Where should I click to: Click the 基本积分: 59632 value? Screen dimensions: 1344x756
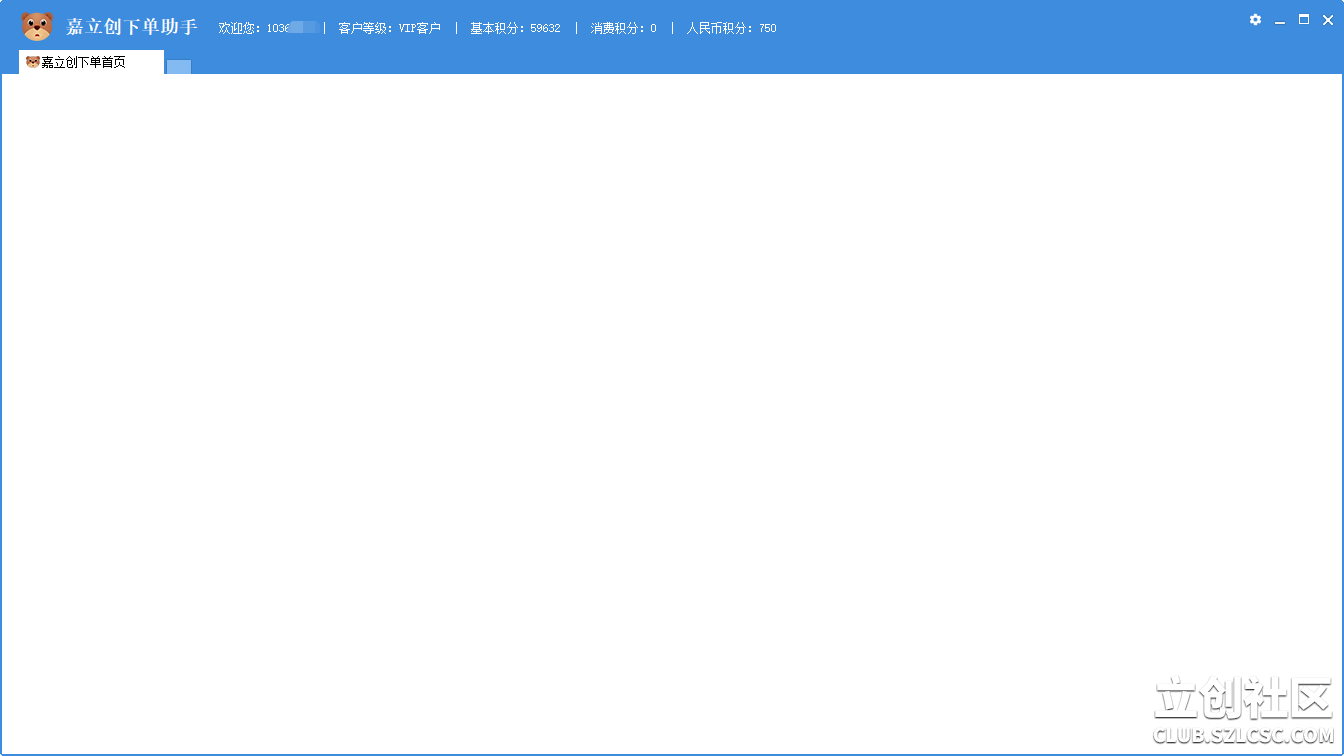tap(515, 28)
